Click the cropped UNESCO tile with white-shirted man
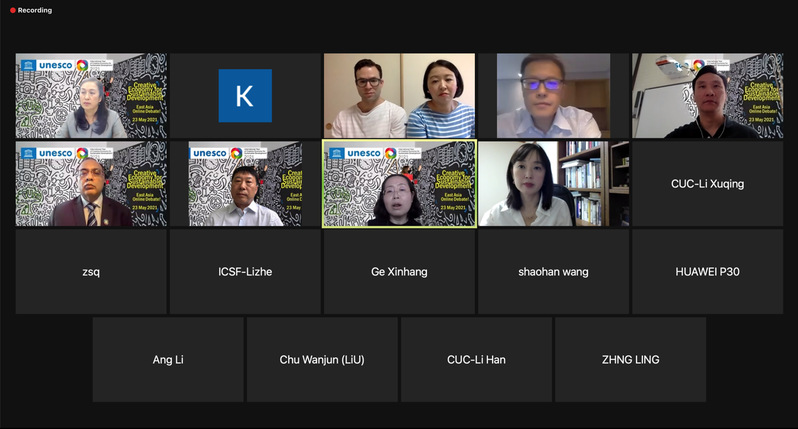798x429 pixels. coord(245,184)
